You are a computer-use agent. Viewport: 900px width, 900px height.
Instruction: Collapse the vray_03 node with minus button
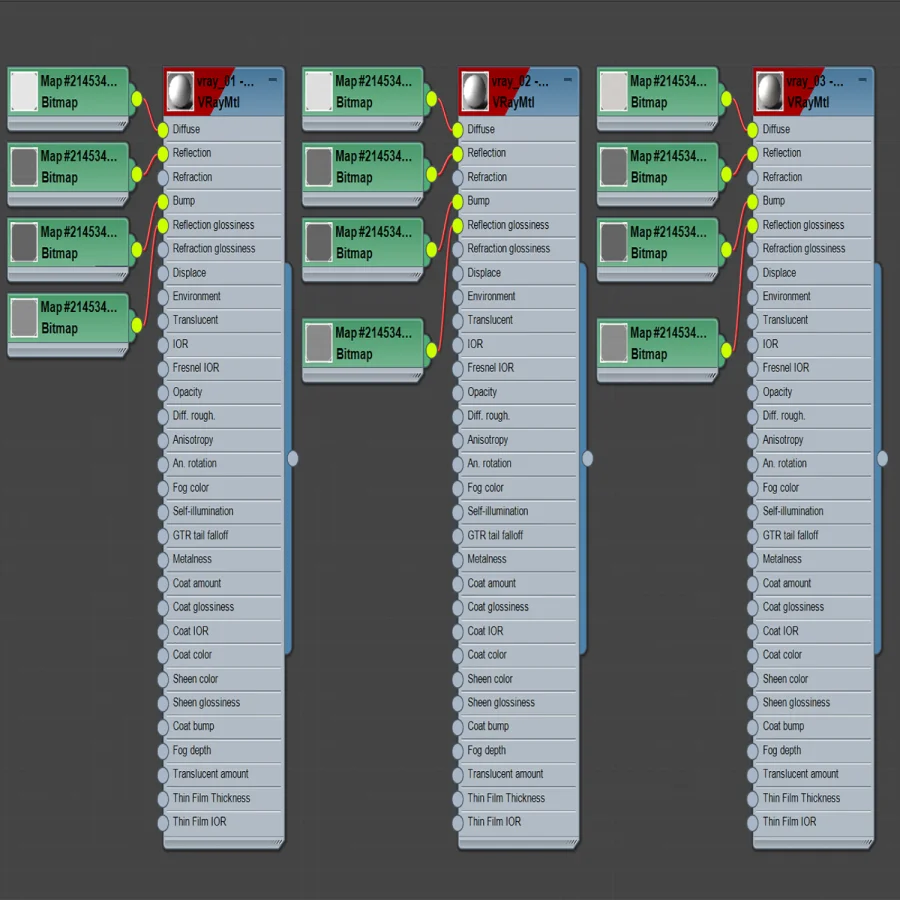(862, 80)
